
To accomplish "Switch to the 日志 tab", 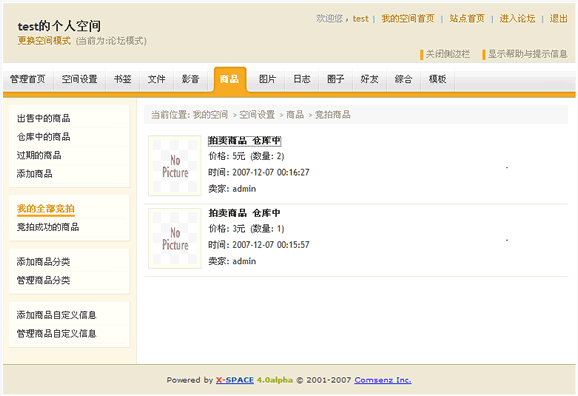I will (x=302, y=79).
